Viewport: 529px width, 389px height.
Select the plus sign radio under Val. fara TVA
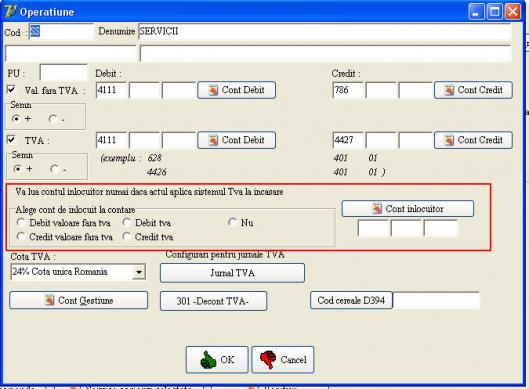coord(16,119)
